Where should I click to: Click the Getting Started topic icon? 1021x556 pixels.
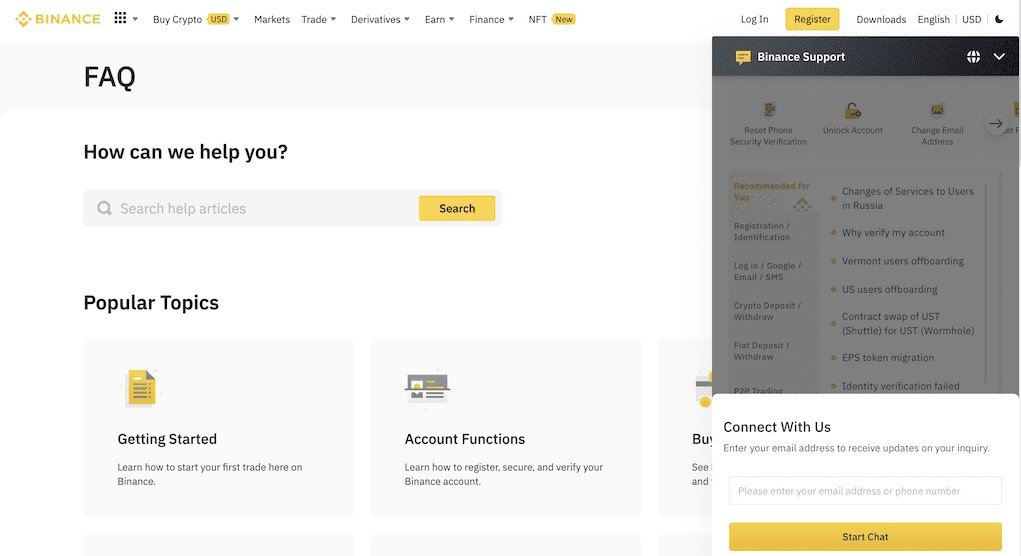click(x=140, y=387)
